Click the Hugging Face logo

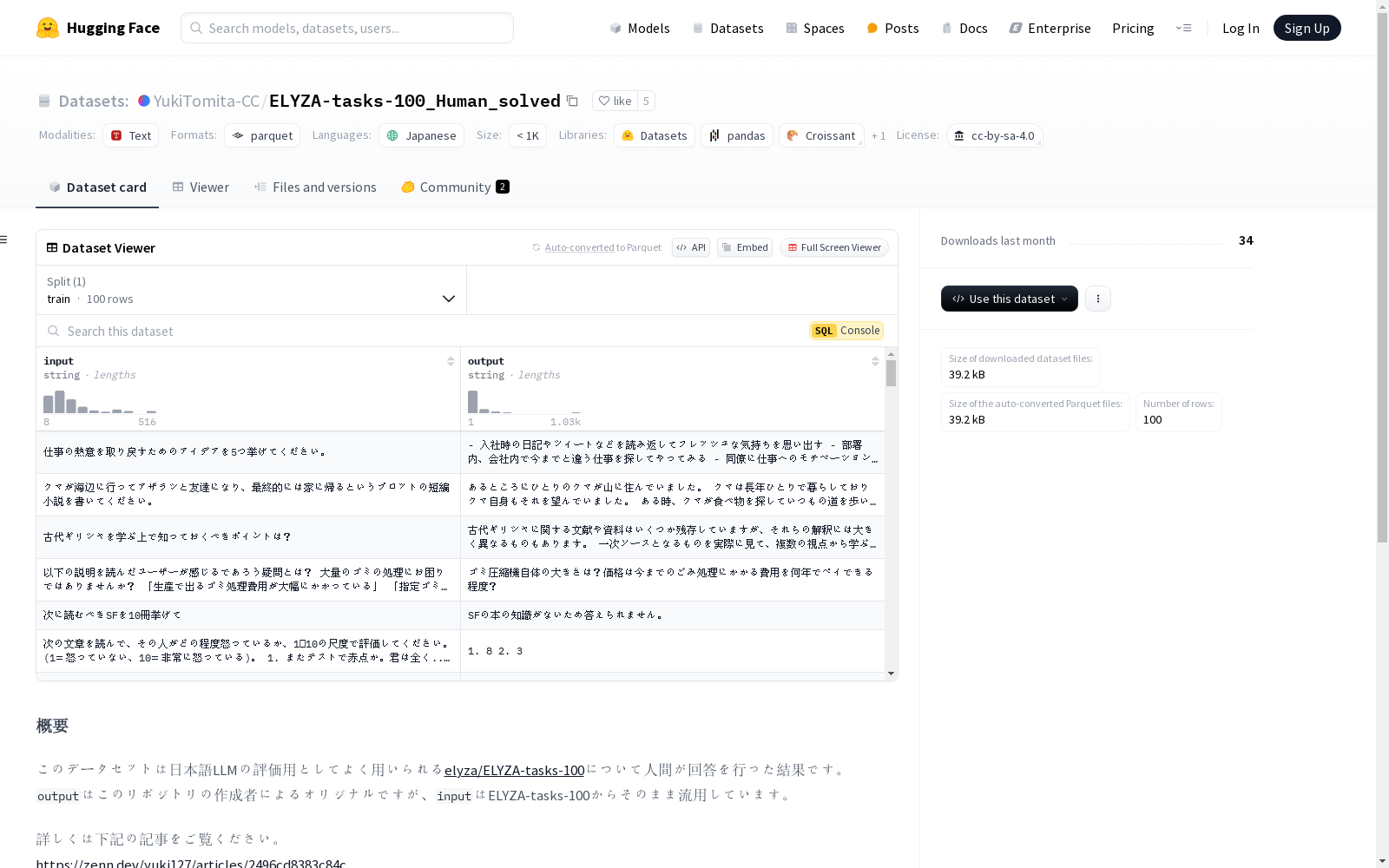(x=97, y=28)
